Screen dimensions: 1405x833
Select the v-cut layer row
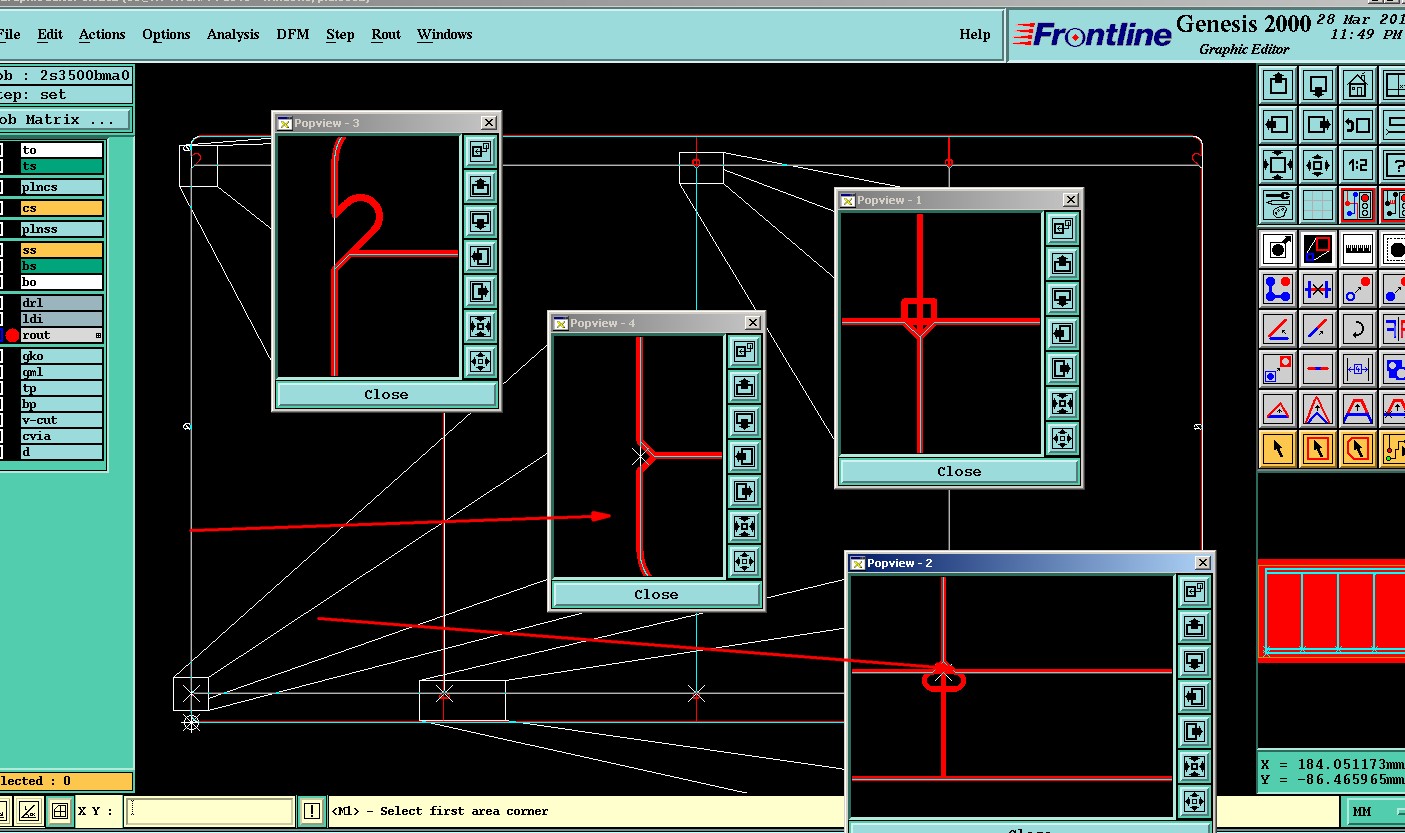coord(61,420)
